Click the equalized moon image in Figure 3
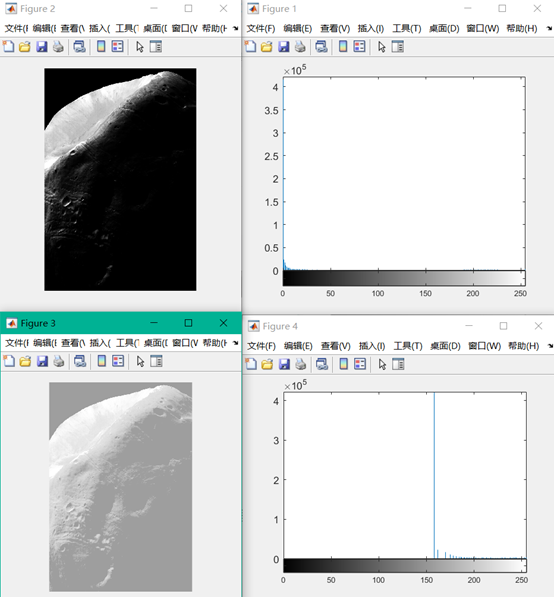Viewport: 554px width, 597px height. click(x=120, y=487)
